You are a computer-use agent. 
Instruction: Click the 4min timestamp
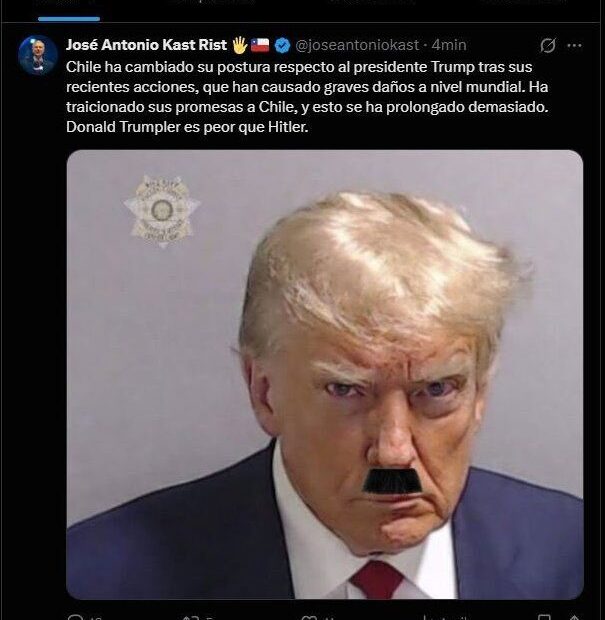click(449, 45)
